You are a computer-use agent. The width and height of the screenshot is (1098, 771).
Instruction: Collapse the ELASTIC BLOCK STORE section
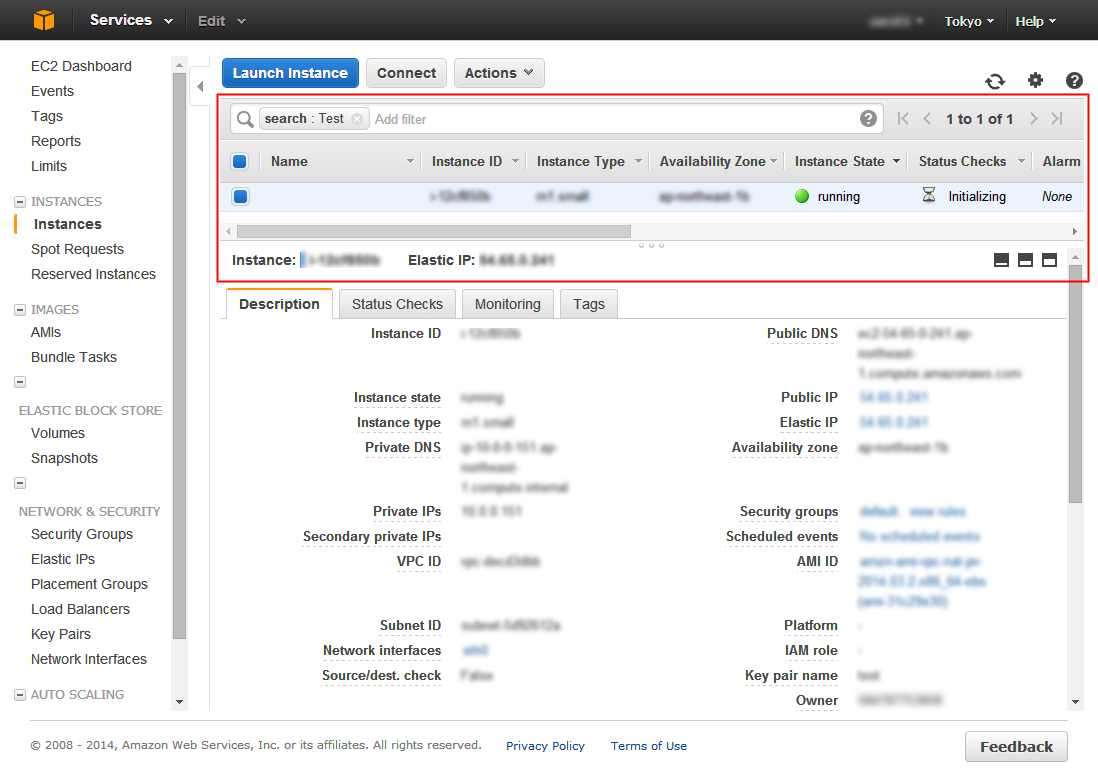click(20, 382)
